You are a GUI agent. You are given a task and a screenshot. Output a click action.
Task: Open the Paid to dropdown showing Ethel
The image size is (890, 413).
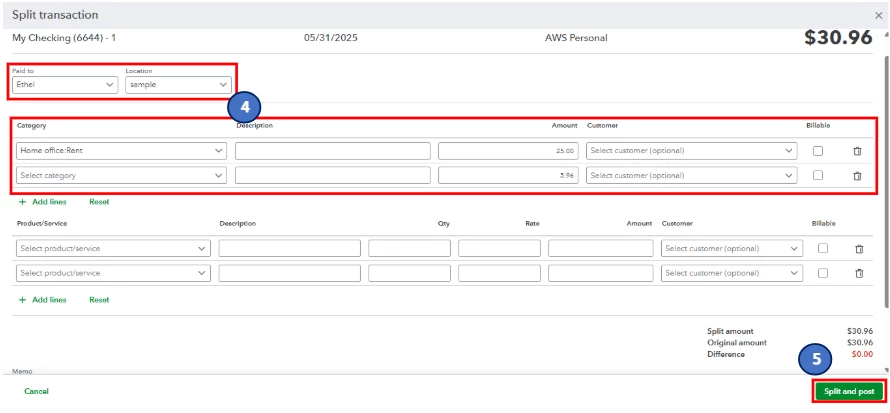(65, 85)
